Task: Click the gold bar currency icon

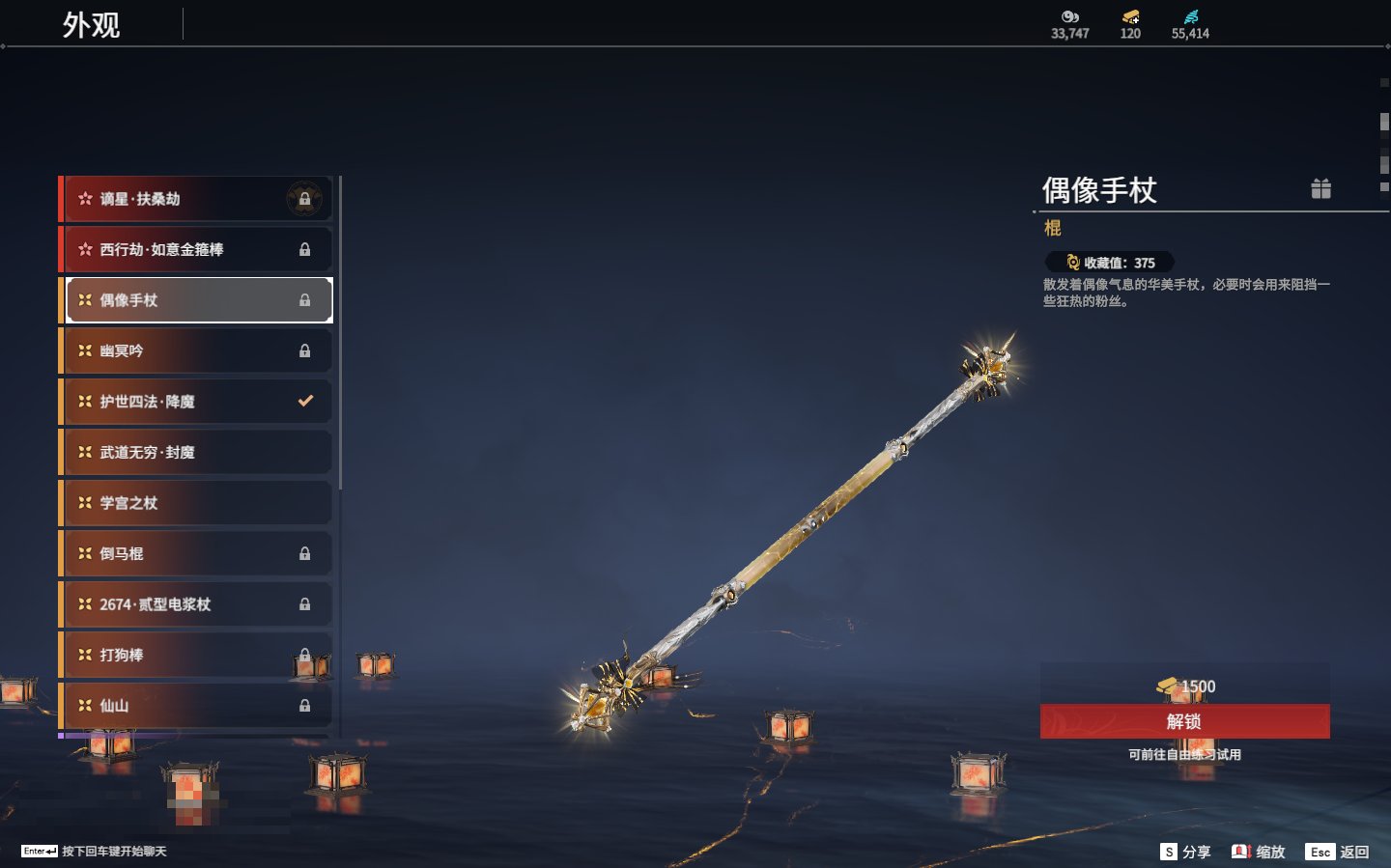Action: click(x=1130, y=16)
